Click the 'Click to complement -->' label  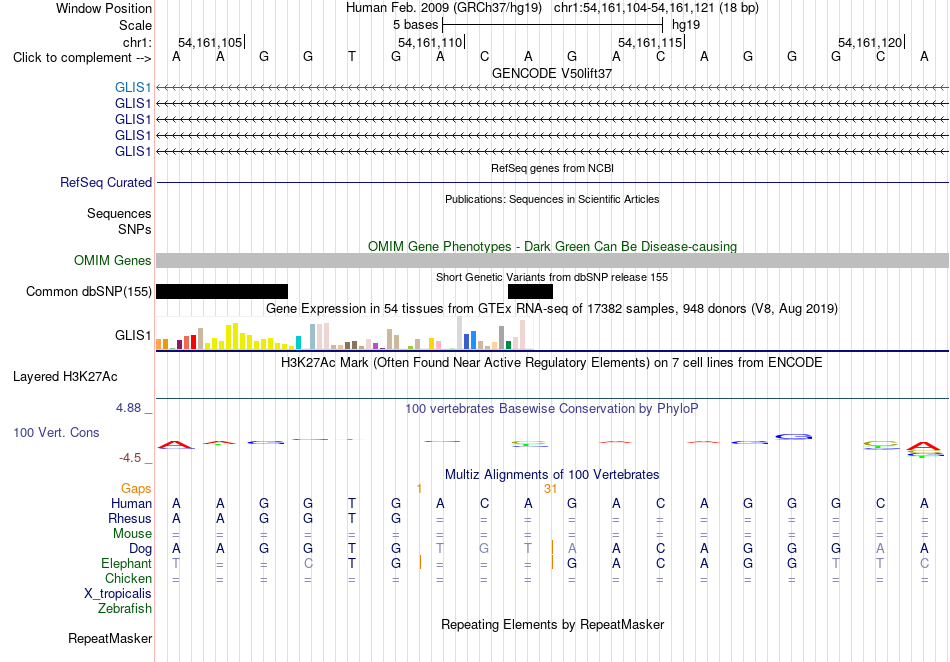point(82,58)
